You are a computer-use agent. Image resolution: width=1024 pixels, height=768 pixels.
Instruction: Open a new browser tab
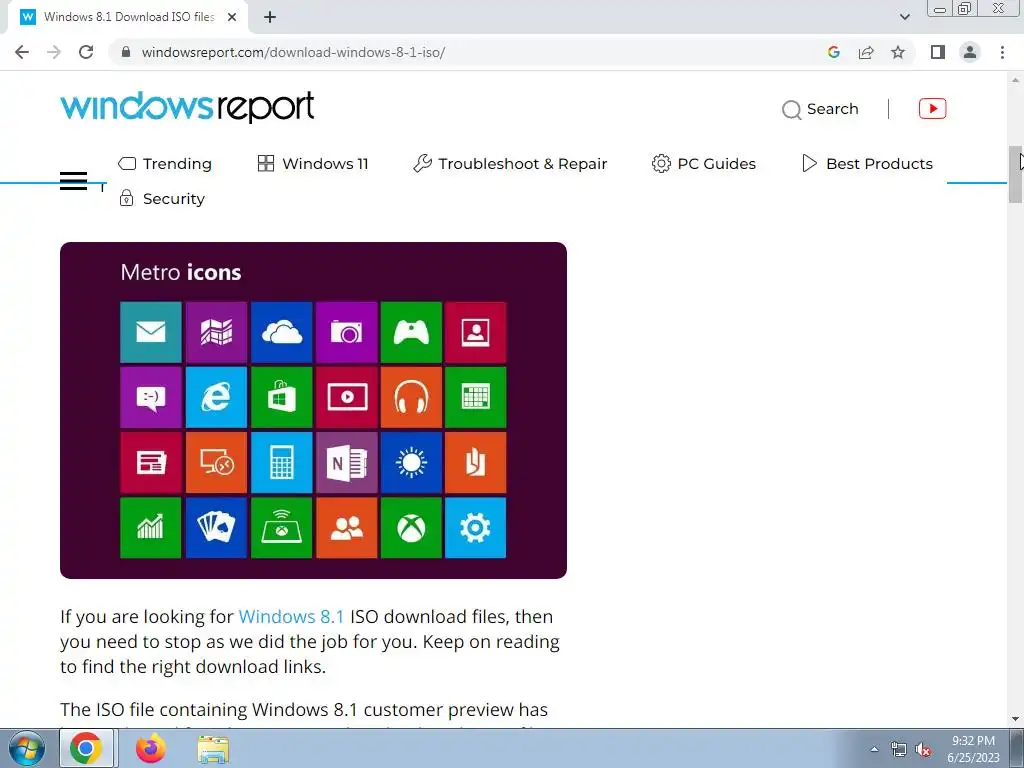pos(270,18)
